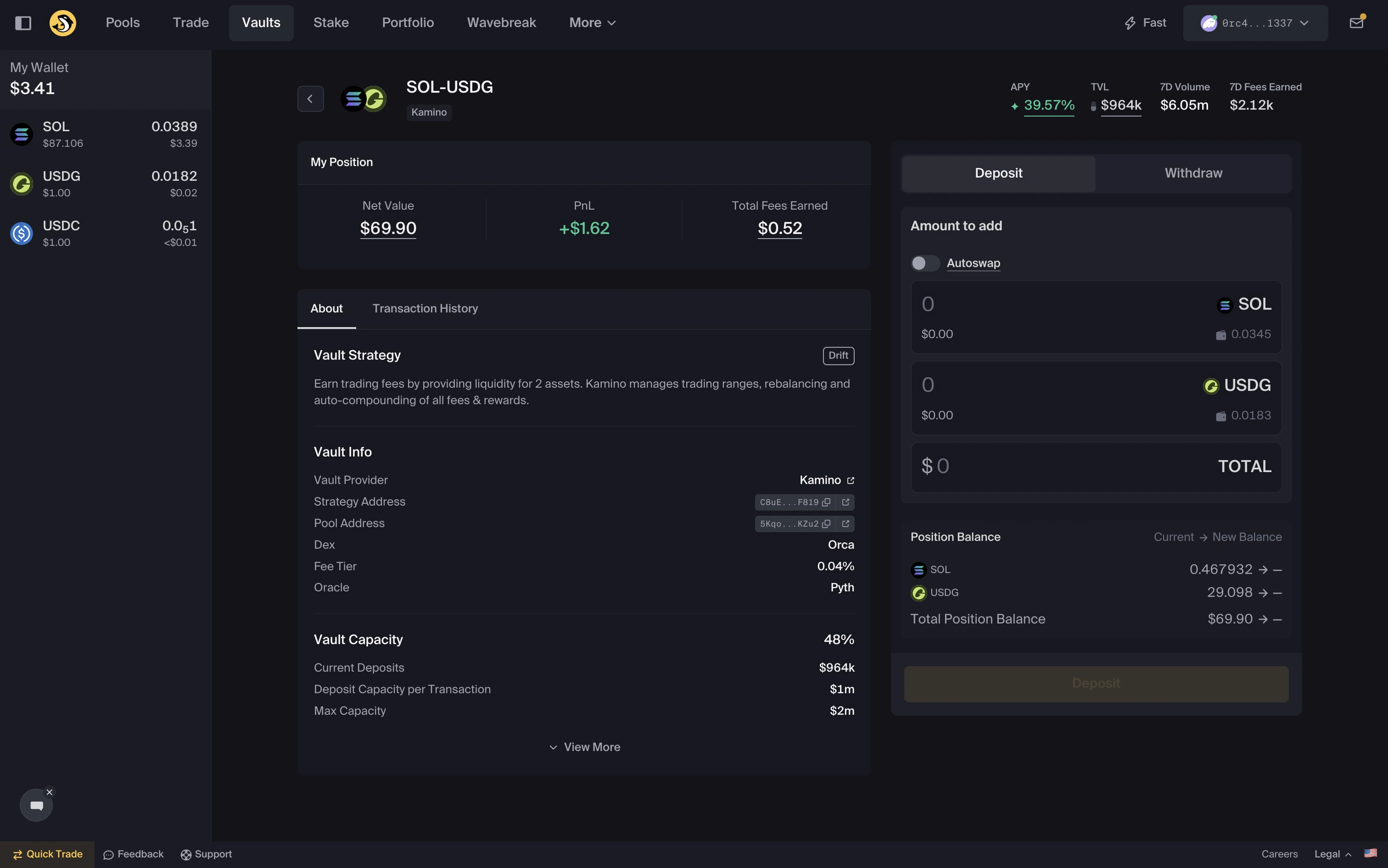Click USDG wallet balance 0.0183 in deposit
Image resolution: width=1388 pixels, height=868 pixels.
pos(1243,415)
